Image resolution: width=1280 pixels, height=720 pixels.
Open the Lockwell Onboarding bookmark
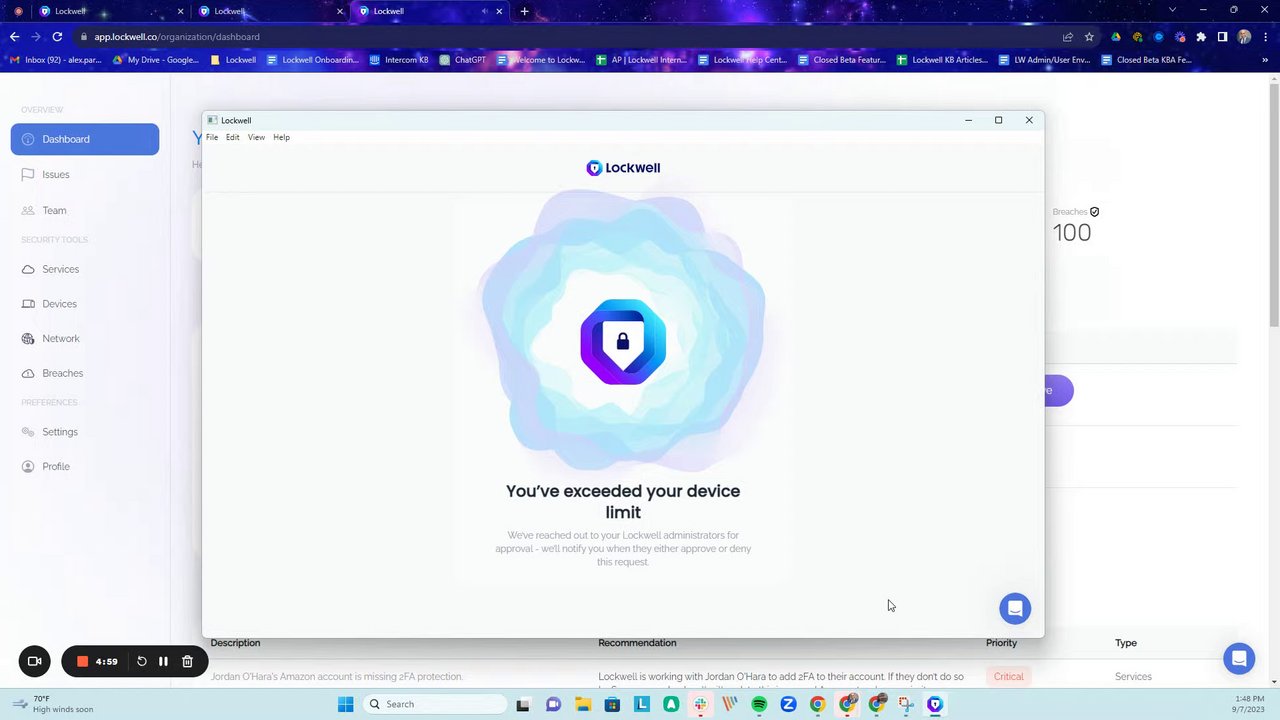(x=313, y=60)
